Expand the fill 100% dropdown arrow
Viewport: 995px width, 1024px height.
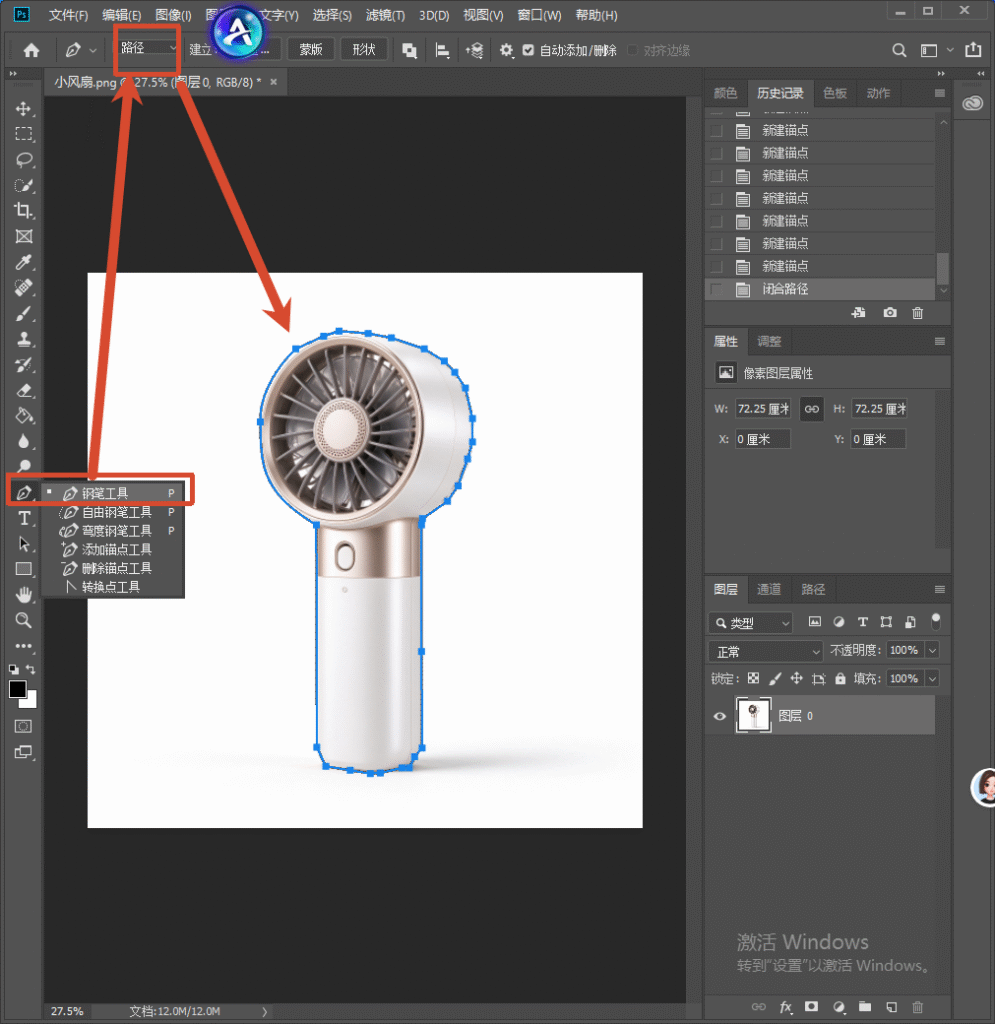point(932,679)
